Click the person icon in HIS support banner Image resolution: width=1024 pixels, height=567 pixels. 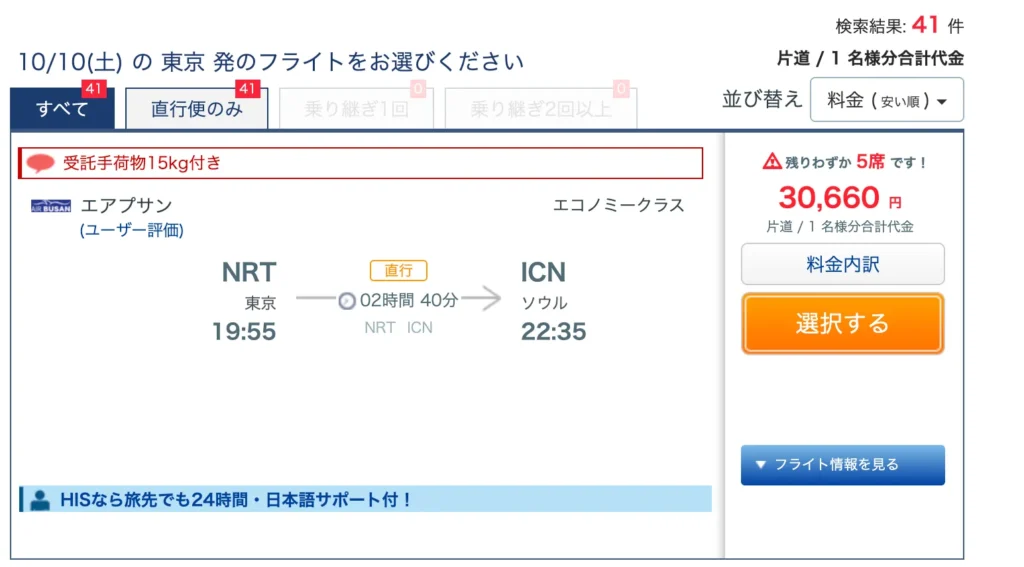pyautogui.click(x=40, y=500)
